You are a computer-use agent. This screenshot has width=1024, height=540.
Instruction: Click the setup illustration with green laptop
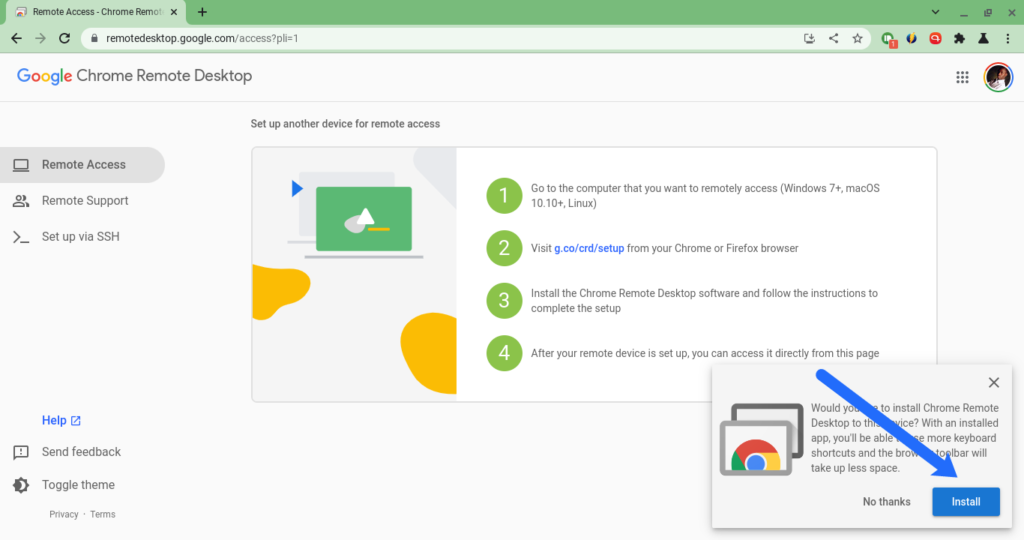[x=355, y=272]
